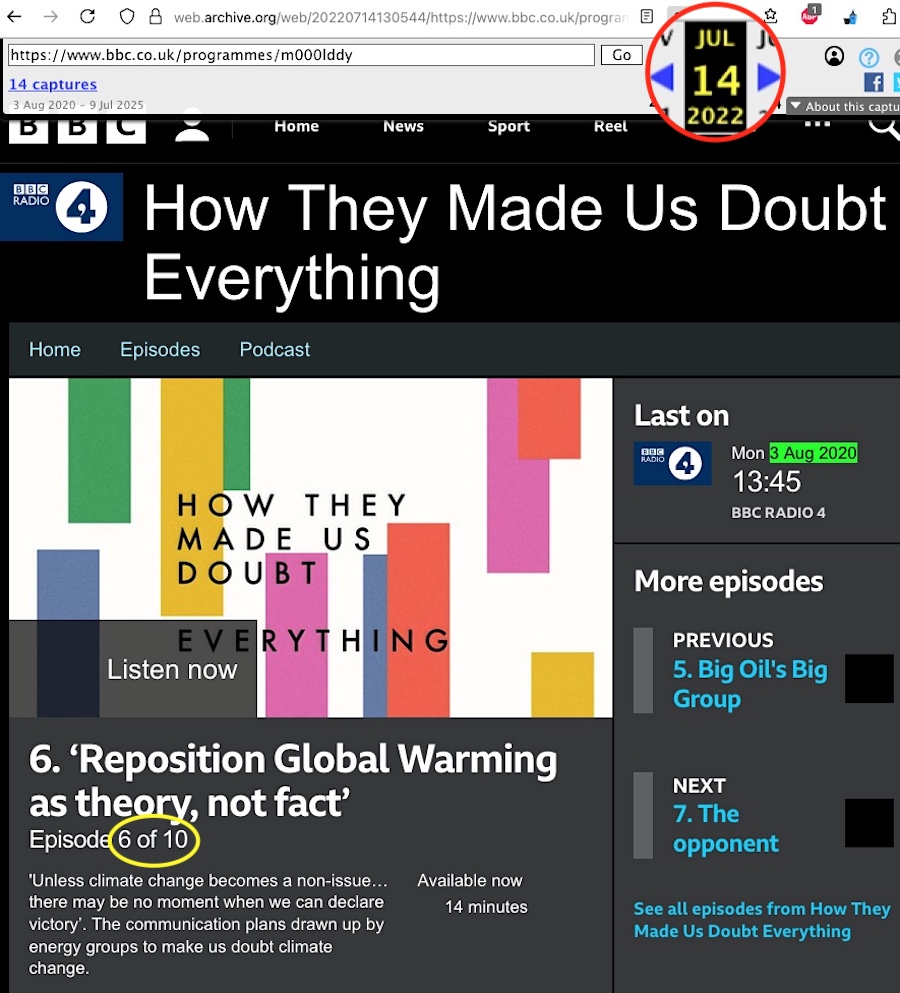
Task: Open the Episodes tab
Action: coord(160,350)
